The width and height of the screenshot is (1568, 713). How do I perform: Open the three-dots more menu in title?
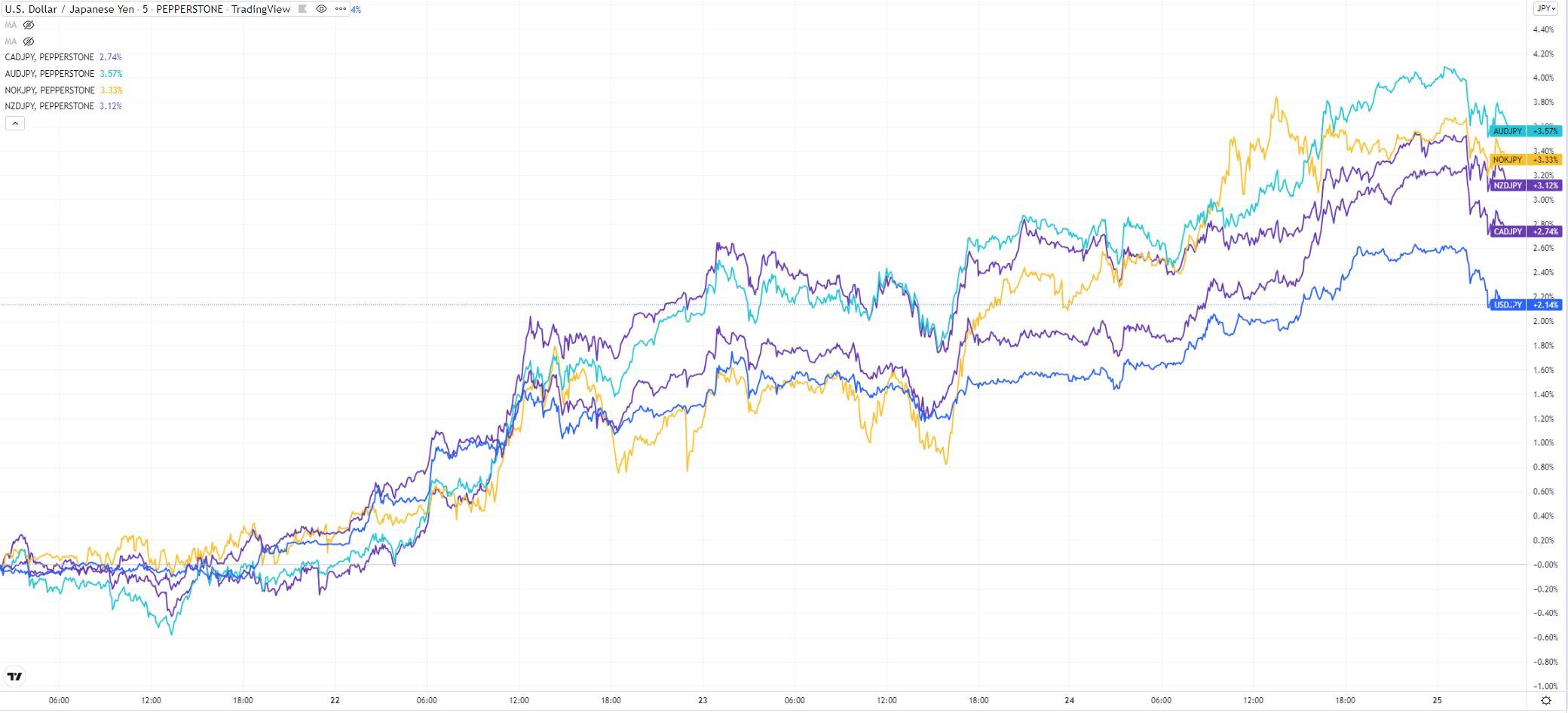point(340,9)
